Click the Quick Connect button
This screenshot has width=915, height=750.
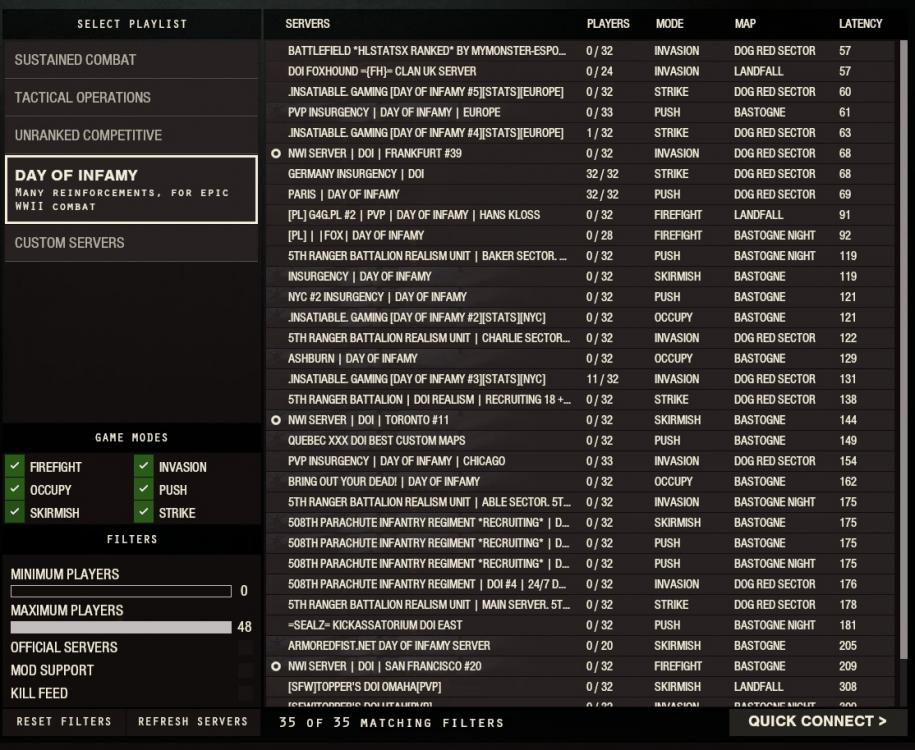817,721
